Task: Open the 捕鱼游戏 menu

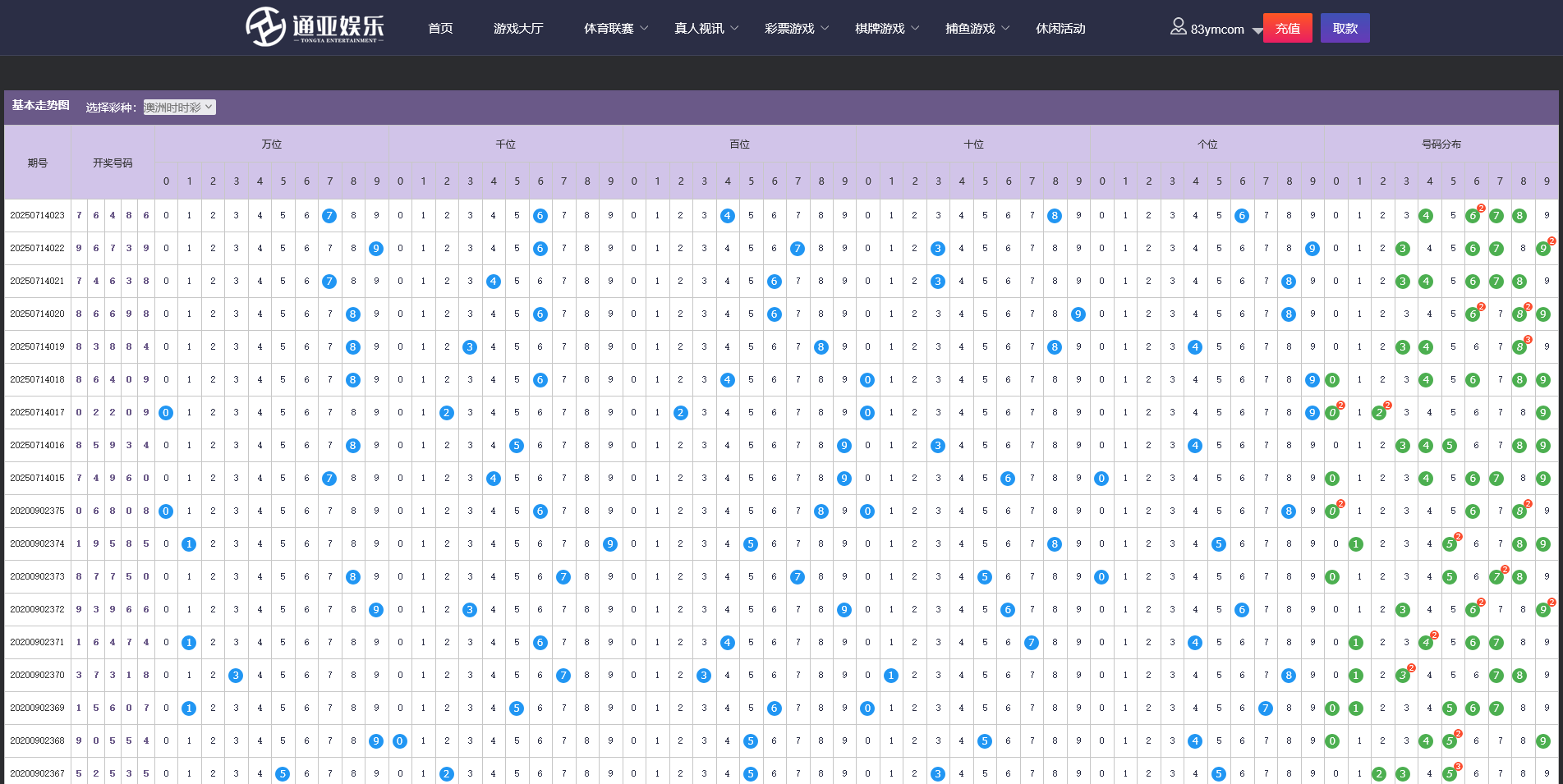Action: [x=977, y=29]
